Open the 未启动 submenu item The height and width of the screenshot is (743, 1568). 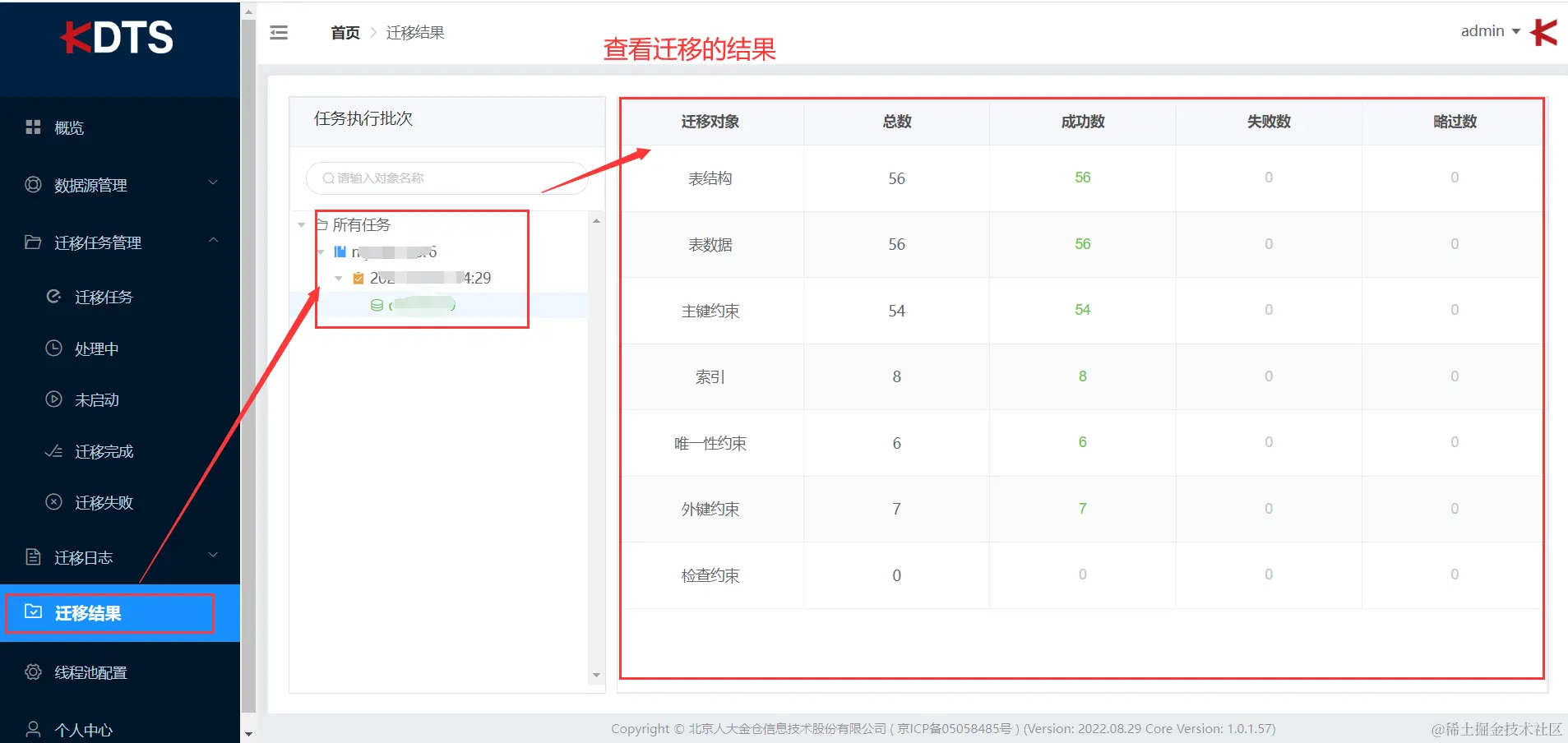coord(120,399)
